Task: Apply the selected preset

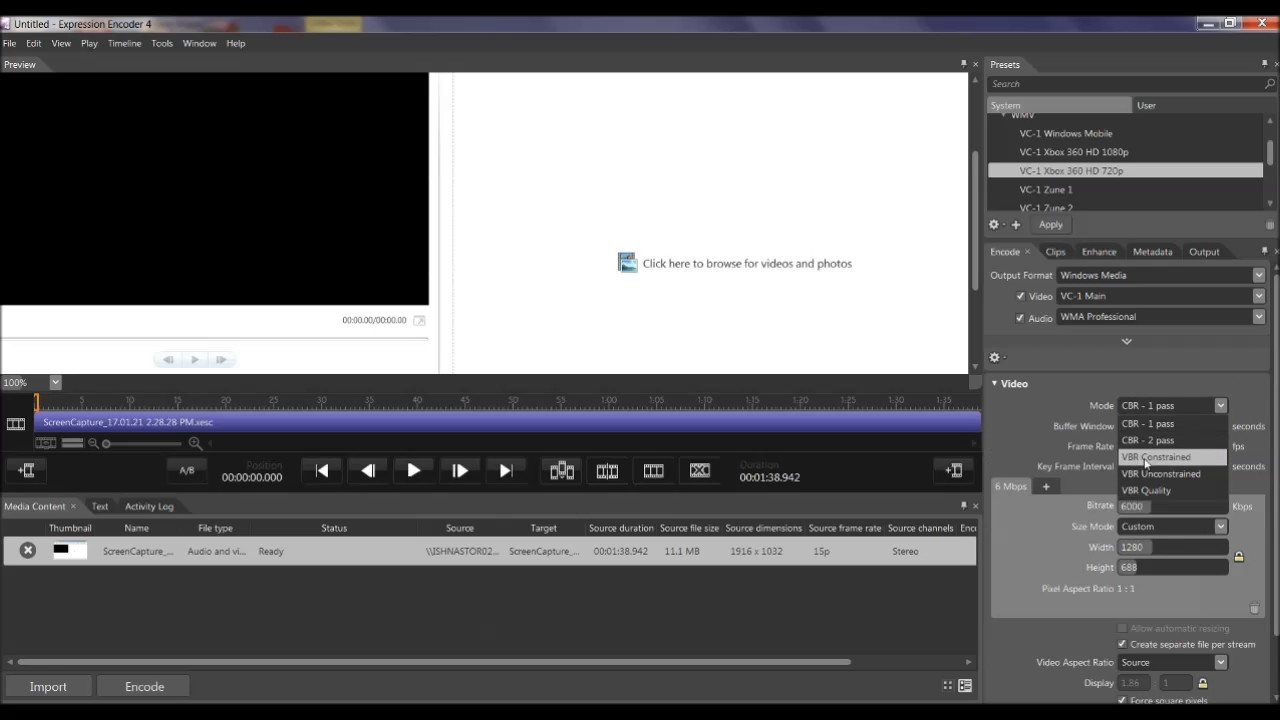Action: pyautogui.click(x=1050, y=225)
